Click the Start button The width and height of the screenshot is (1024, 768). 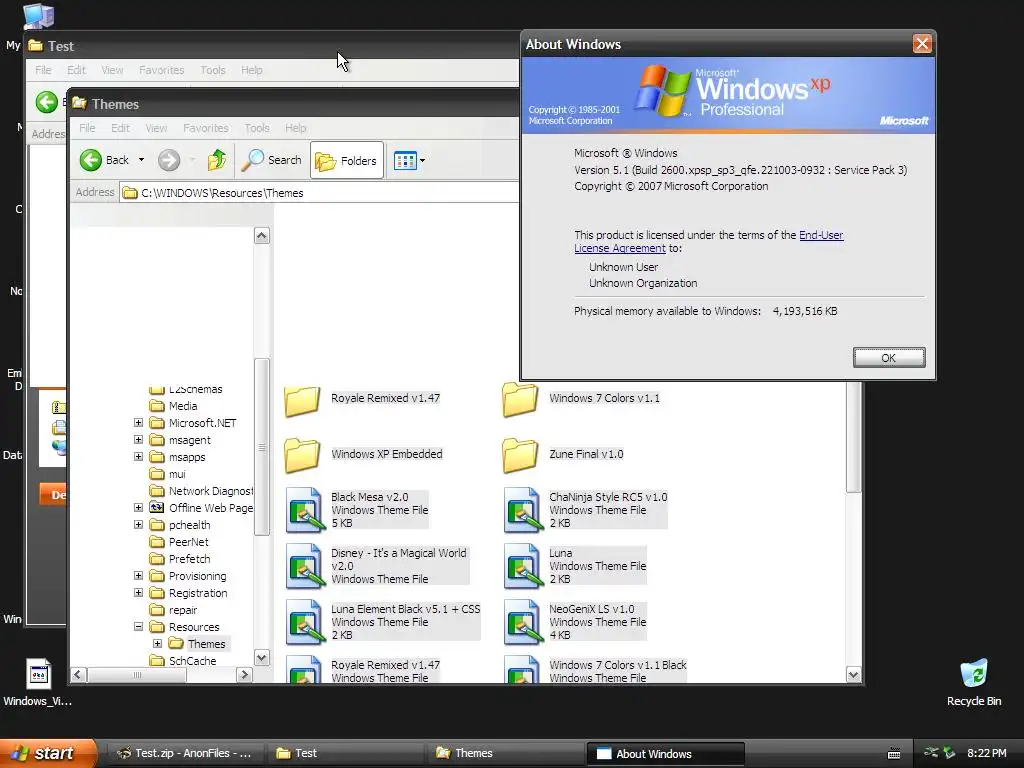[x=47, y=753]
